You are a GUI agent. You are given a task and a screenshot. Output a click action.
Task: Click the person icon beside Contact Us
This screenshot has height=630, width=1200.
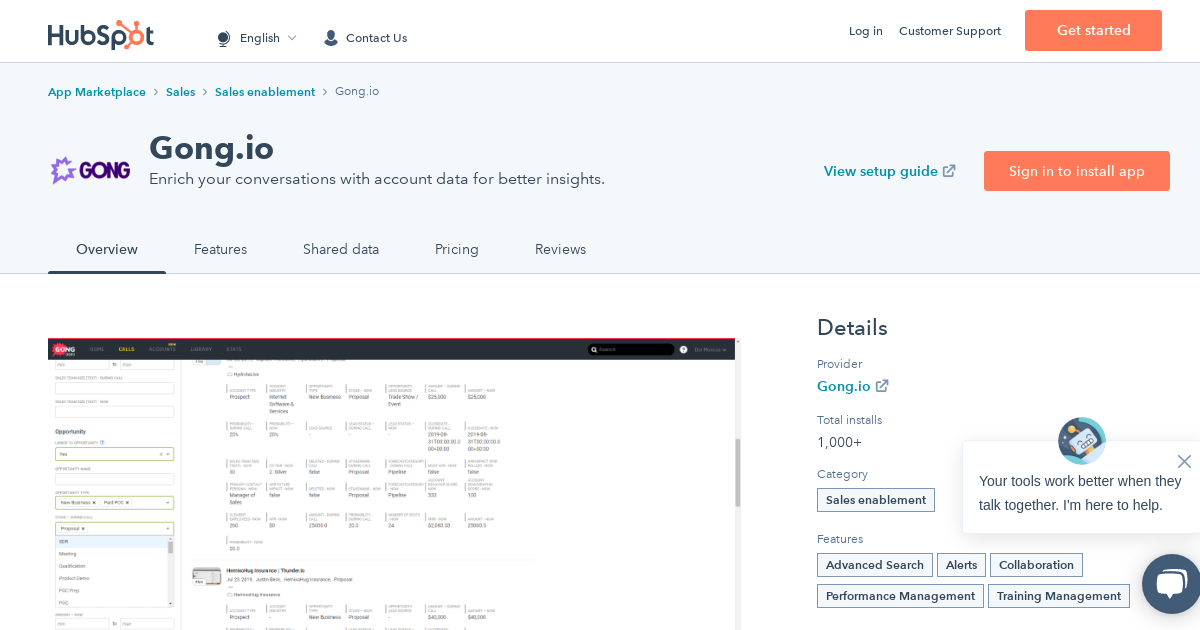pyautogui.click(x=330, y=37)
